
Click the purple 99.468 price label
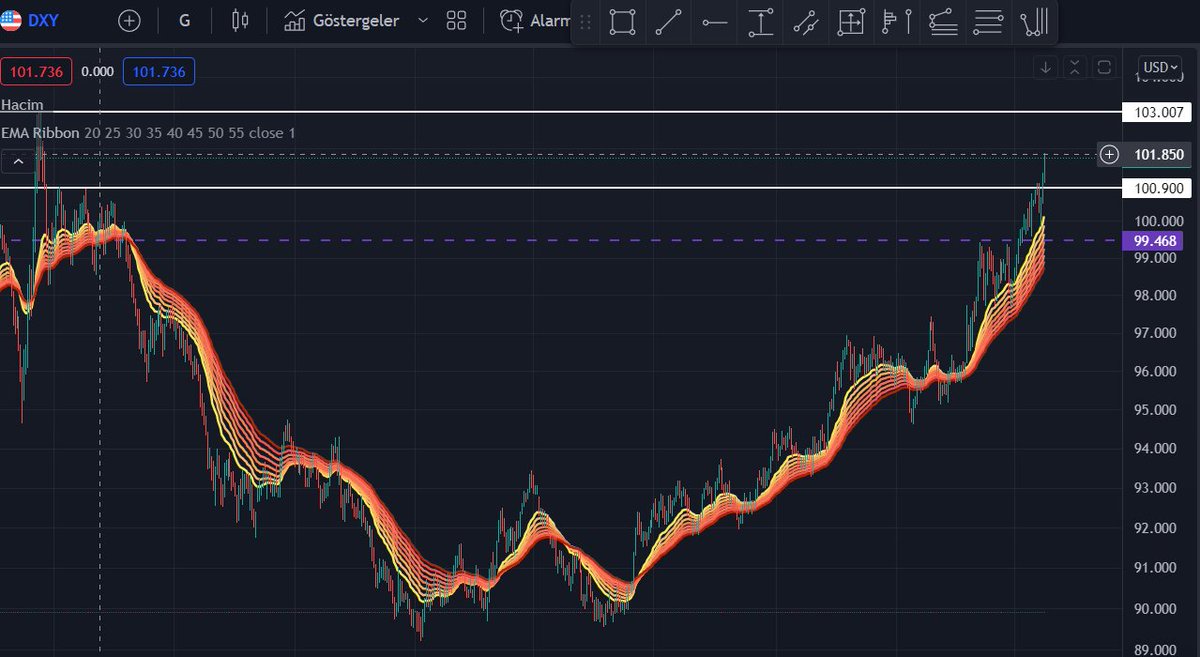click(1153, 241)
